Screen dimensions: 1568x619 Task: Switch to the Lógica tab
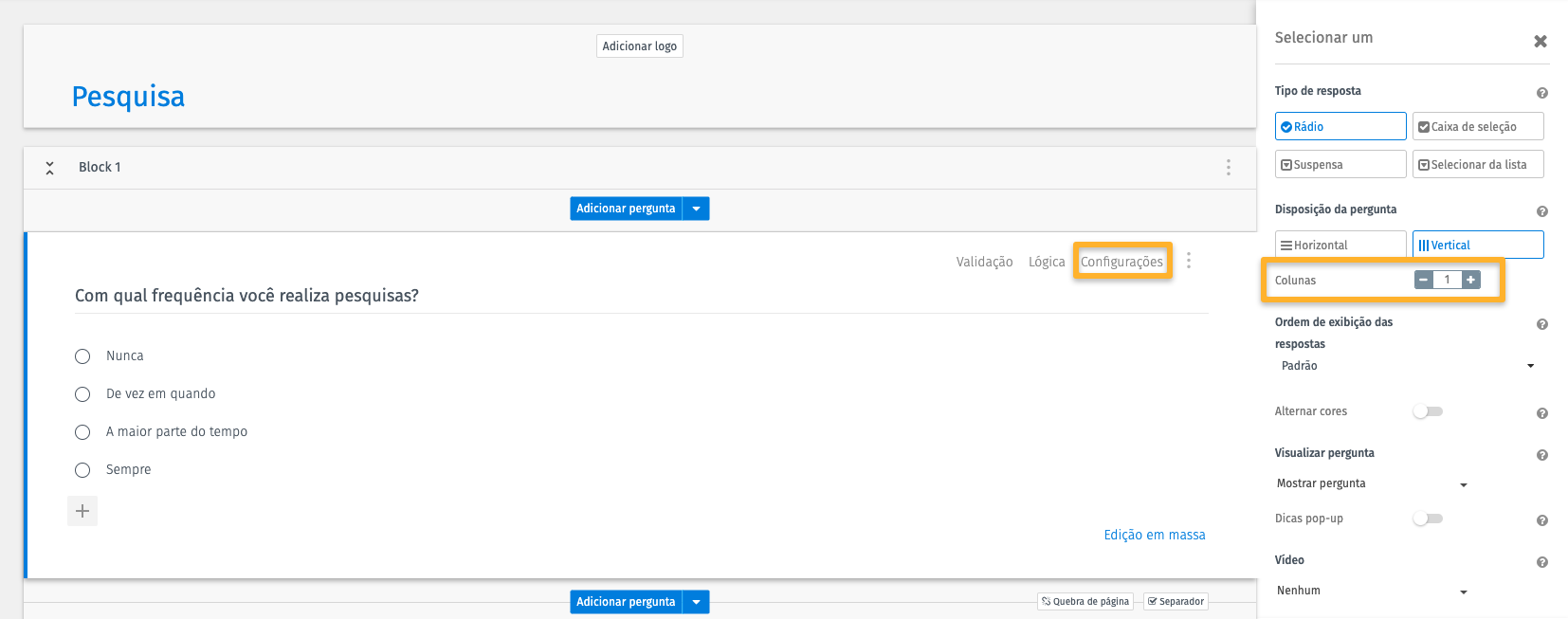coord(1047,262)
